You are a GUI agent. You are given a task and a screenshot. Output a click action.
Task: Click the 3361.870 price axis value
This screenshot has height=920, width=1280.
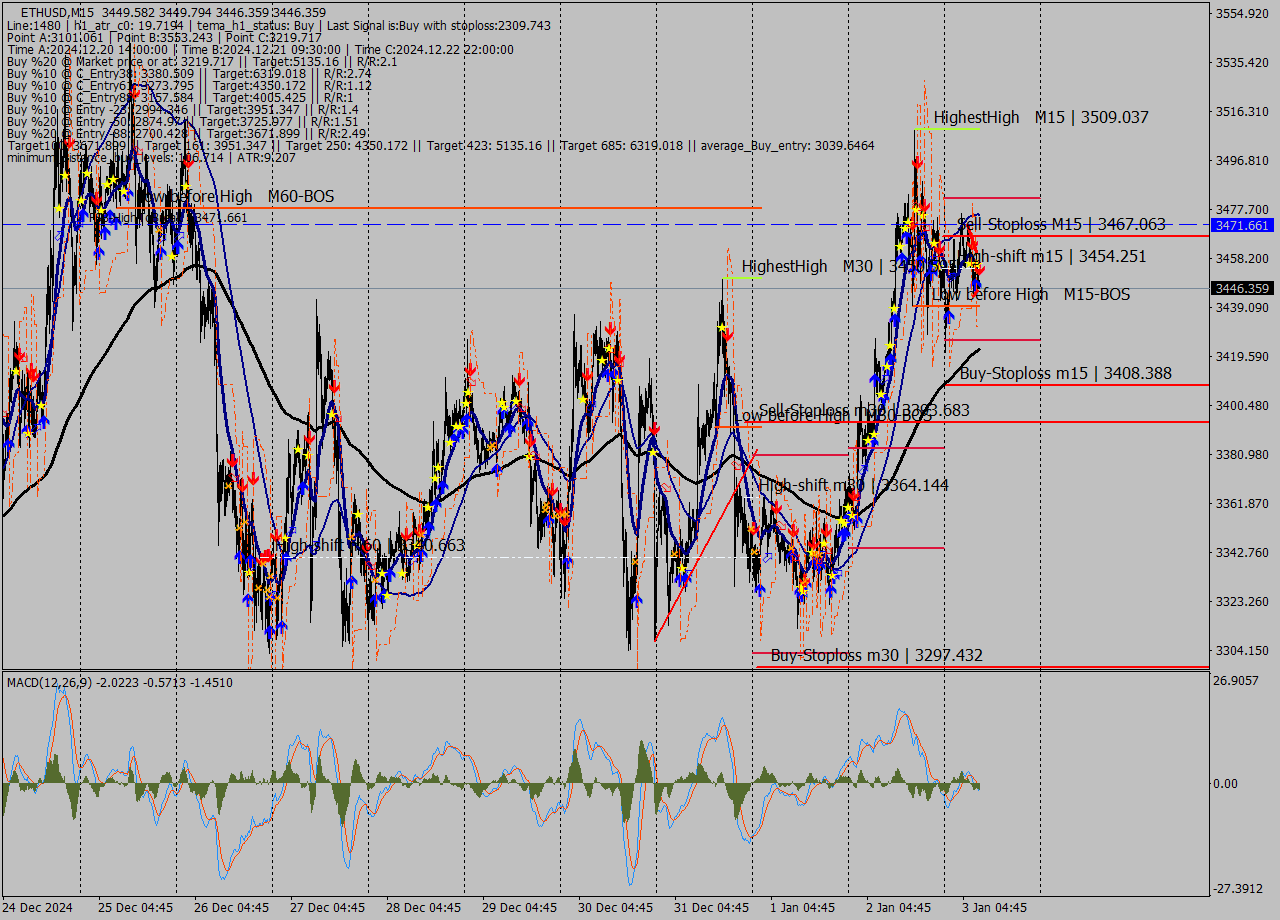tap(1241, 503)
